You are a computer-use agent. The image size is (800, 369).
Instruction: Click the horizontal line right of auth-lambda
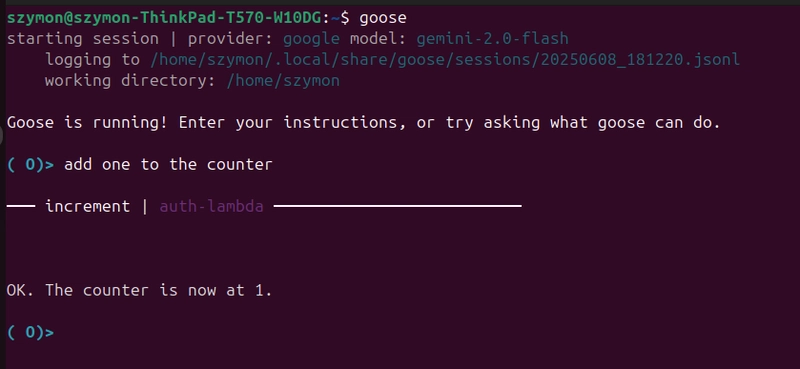pos(397,206)
